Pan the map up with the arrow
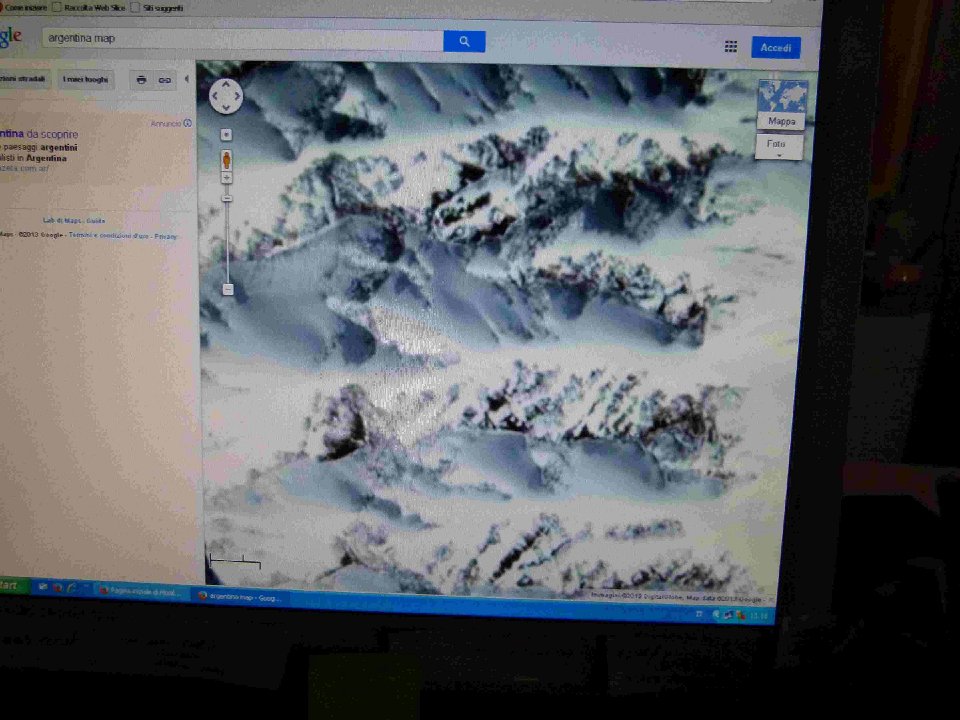The image size is (960, 720). click(x=226, y=84)
